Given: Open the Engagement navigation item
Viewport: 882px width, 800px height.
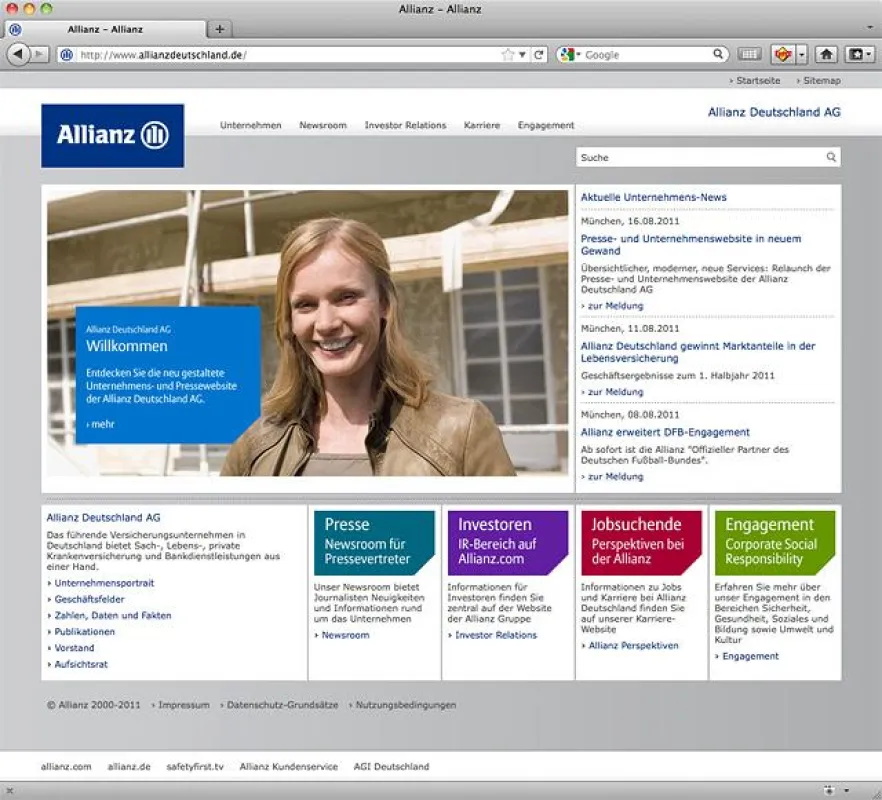Looking at the screenshot, I should 546,125.
